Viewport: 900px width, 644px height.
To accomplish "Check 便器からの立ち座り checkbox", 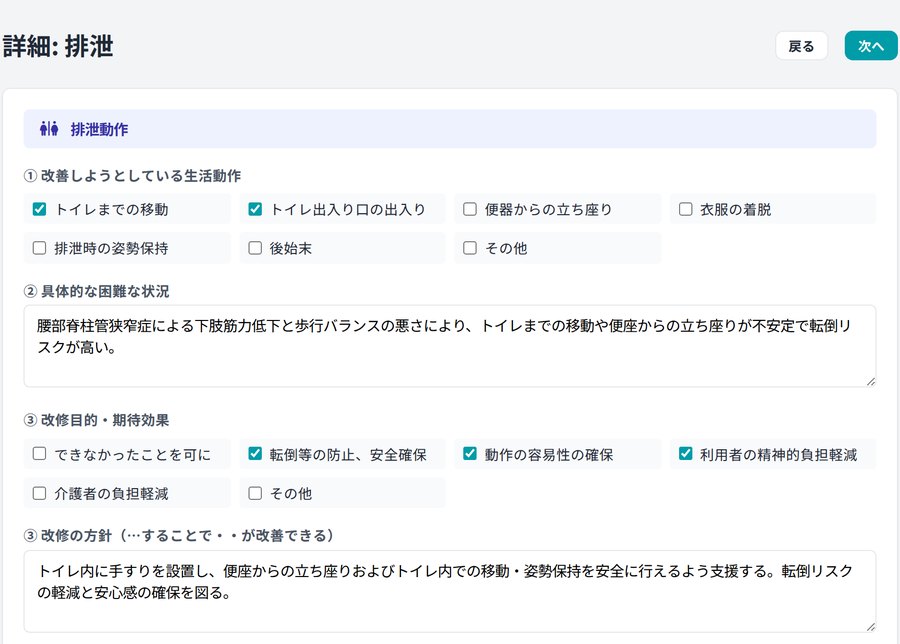I will [470, 209].
